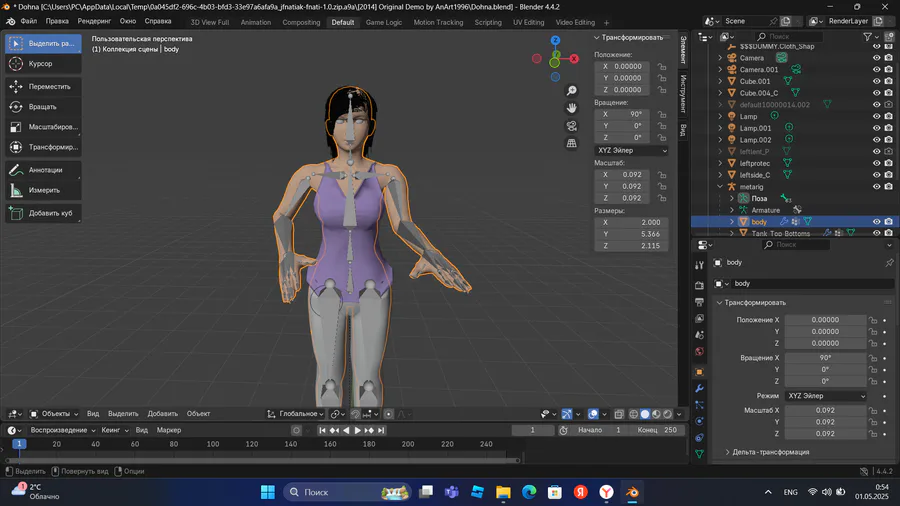
Task: Activate the Move (Переместить) tool
Action: [x=43, y=87]
